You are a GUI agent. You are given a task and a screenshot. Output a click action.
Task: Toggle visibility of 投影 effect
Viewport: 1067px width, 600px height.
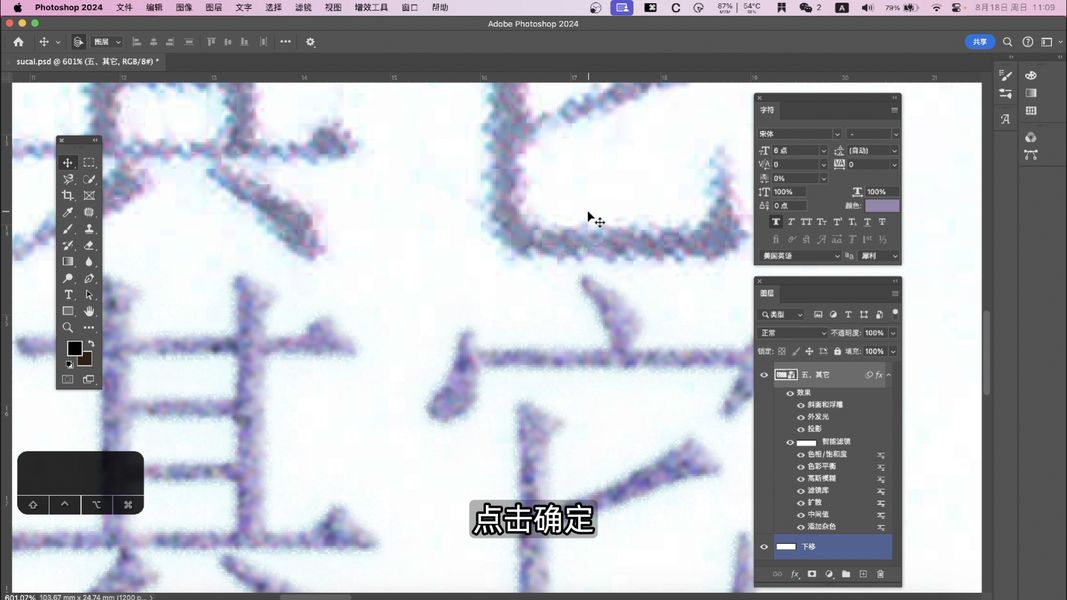coord(801,429)
